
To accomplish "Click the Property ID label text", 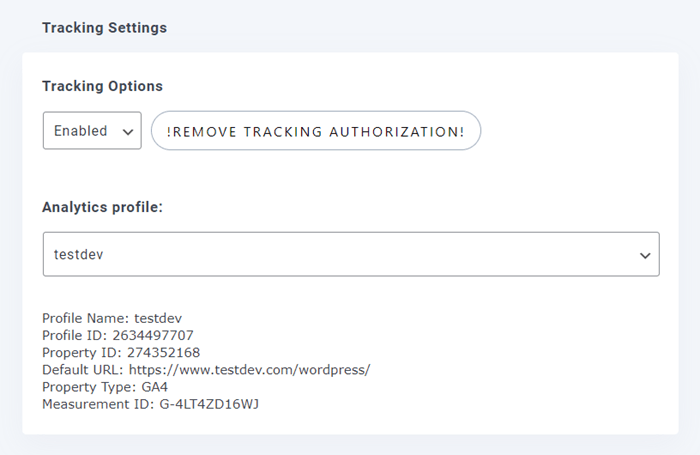I will click(81, 352).
